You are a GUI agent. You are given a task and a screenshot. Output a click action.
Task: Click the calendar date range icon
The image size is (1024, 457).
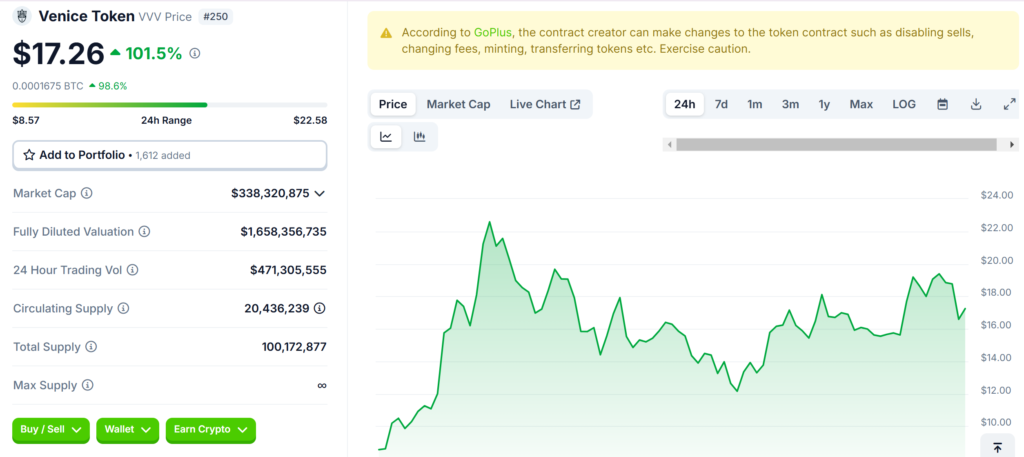point(942,104)
